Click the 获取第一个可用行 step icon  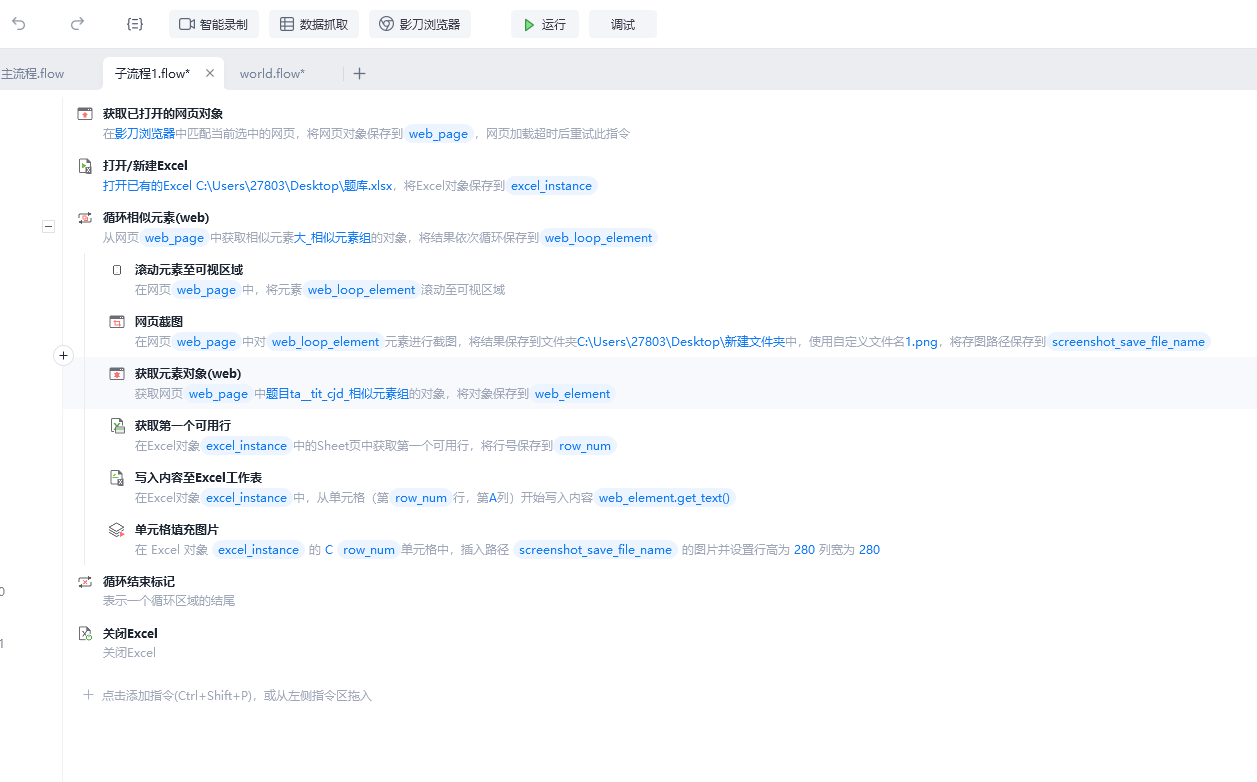117,426
